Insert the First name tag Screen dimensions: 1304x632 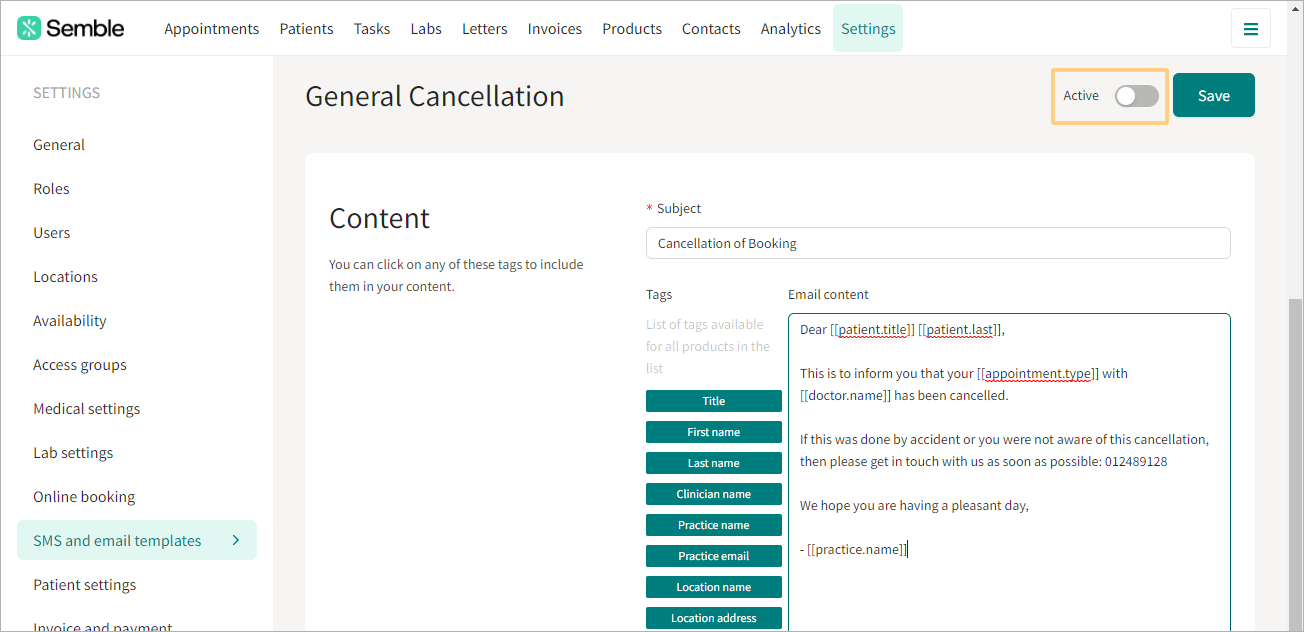pos(714,432)
